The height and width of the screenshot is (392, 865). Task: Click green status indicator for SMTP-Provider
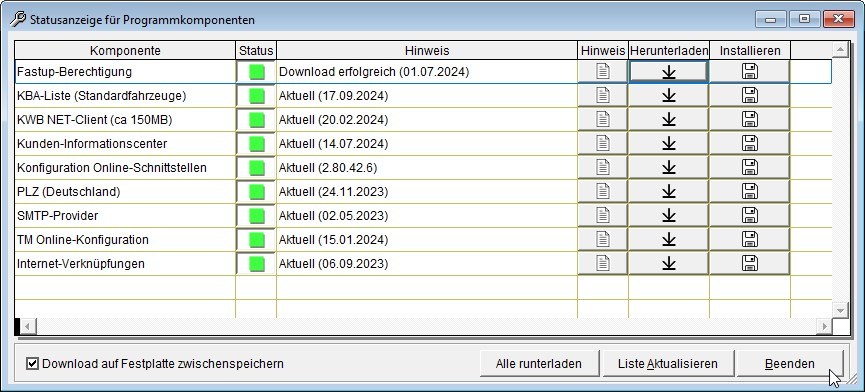(257, 216)
